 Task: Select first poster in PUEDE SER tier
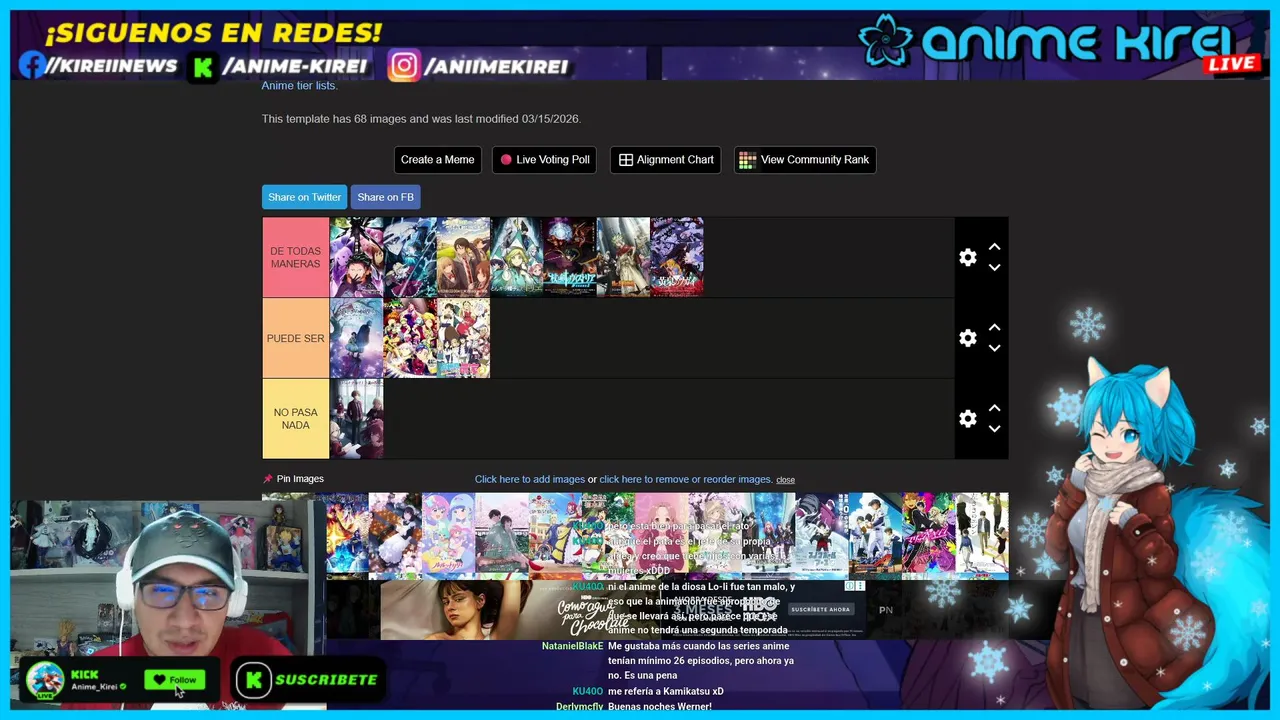click(x=356, y=338)
